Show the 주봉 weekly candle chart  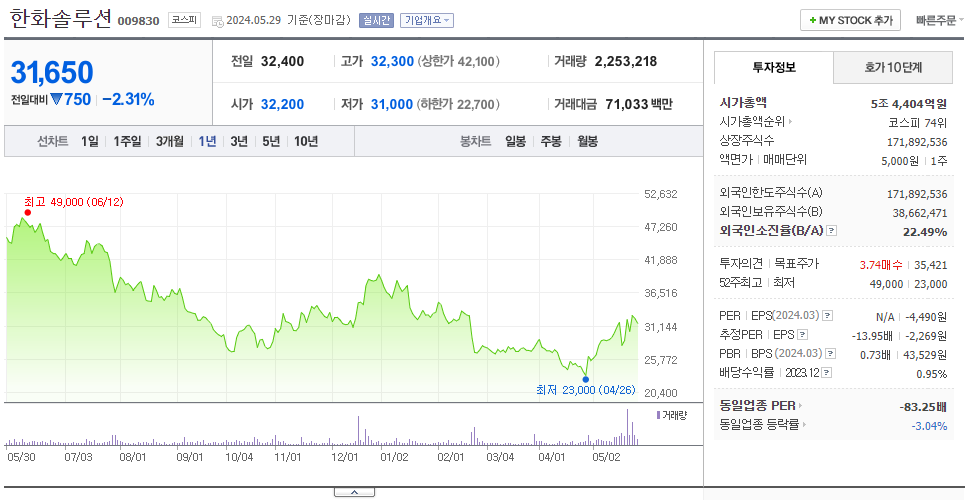point(551,141)
